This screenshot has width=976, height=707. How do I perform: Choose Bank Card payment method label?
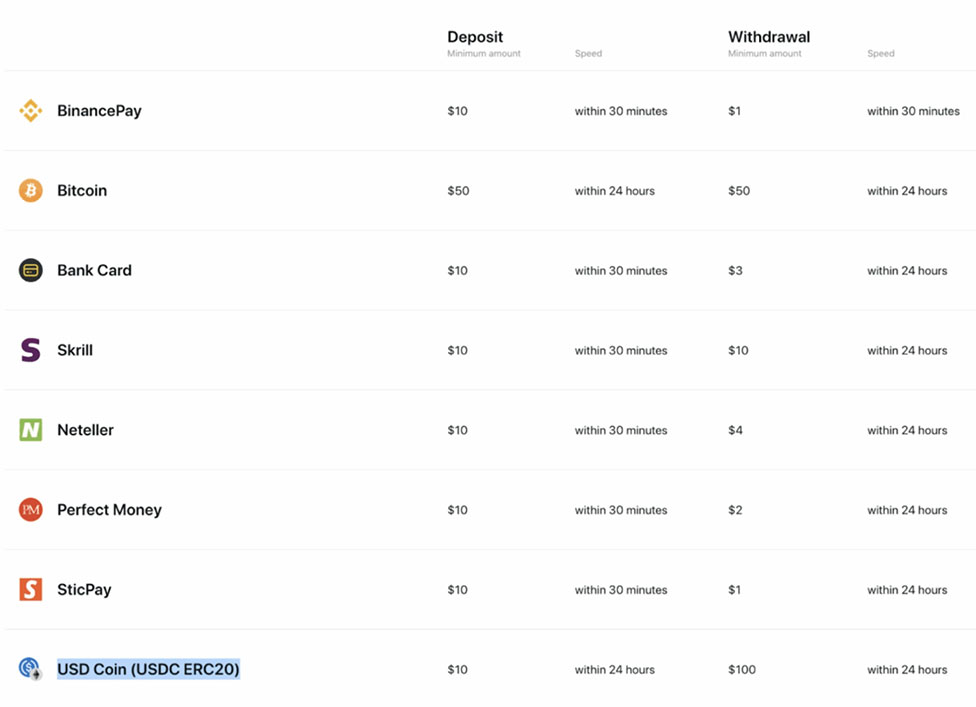click(x=94, y=270)
